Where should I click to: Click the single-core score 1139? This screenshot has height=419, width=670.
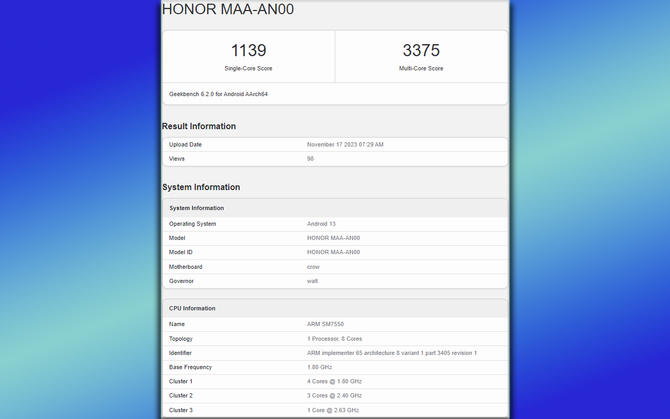coord(248,50)
